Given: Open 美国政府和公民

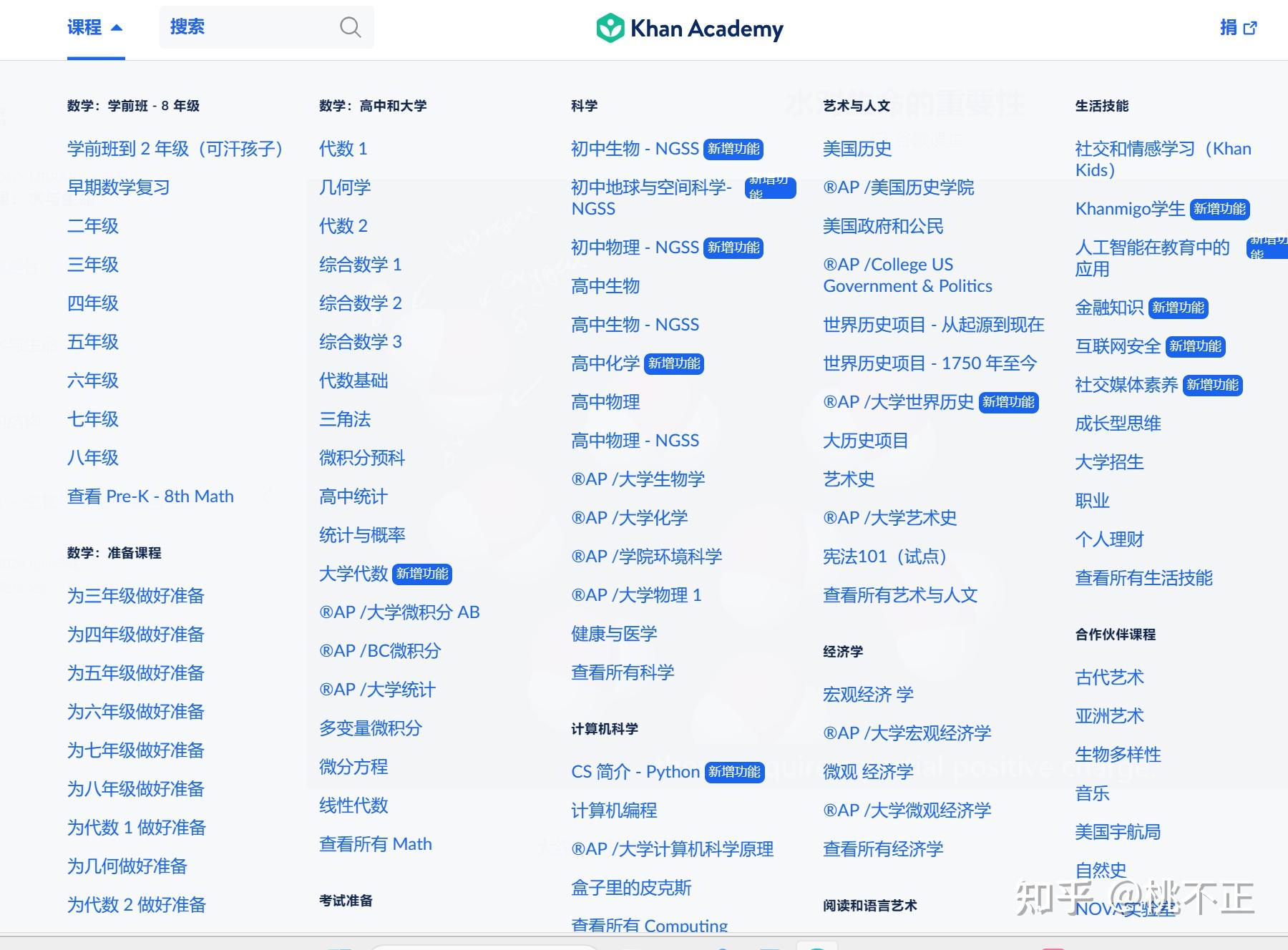Looking at the screenshot, I should coord(883,226).
